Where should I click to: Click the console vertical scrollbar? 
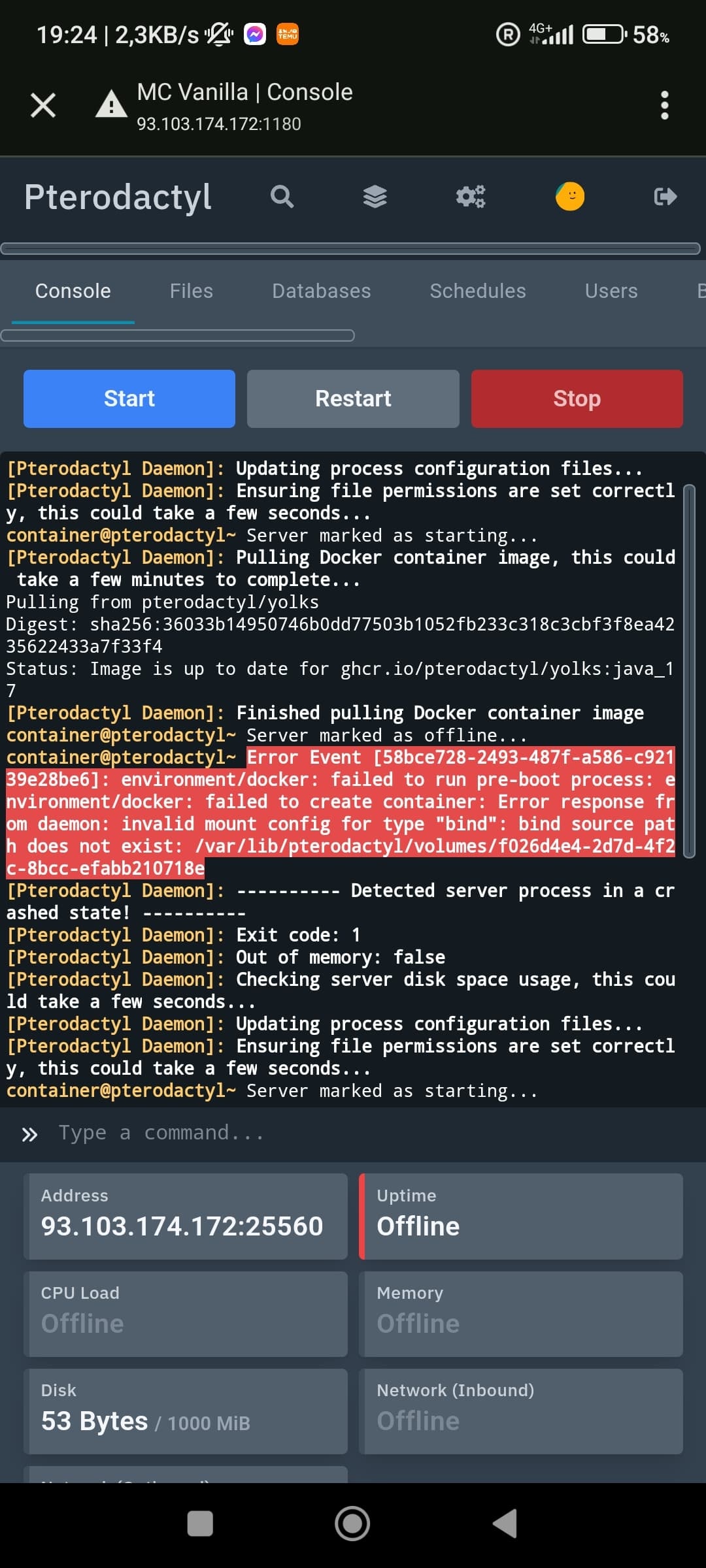coord(689,670)
